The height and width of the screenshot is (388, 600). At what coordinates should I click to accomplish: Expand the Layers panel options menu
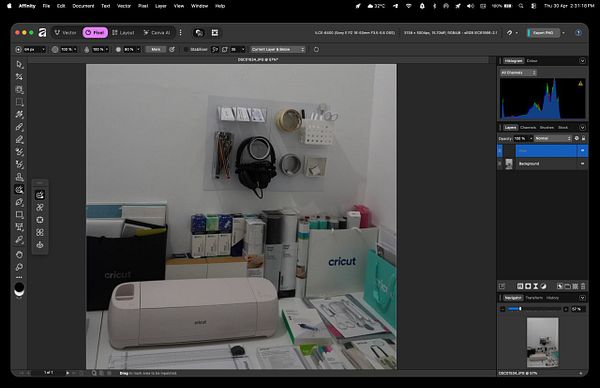pyautogui.click(x=582, y=127)
